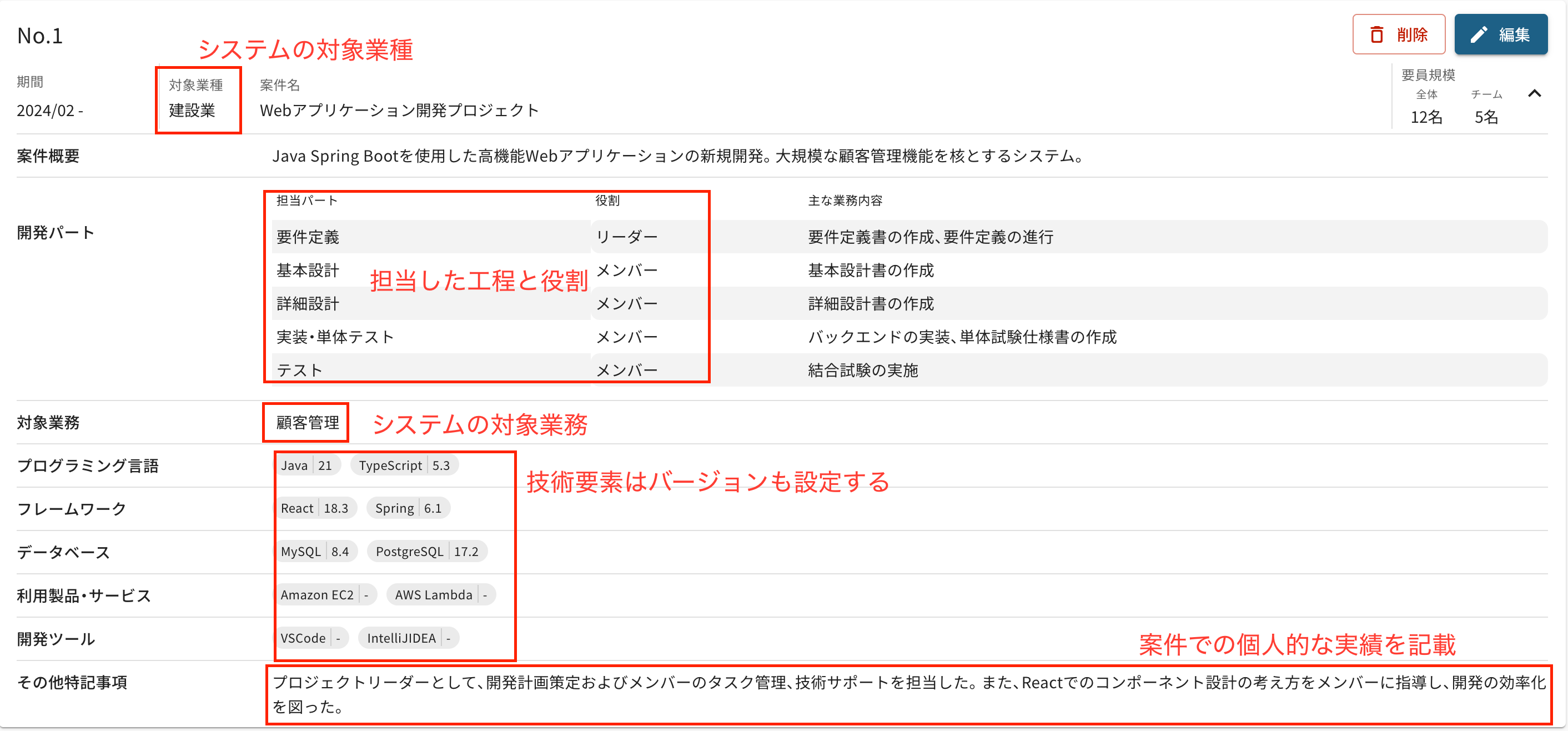Viewport: 1568px width, 731px height.
Task: Select the IntelliJIDEA tool chip
Action: (x=408, y=638)
